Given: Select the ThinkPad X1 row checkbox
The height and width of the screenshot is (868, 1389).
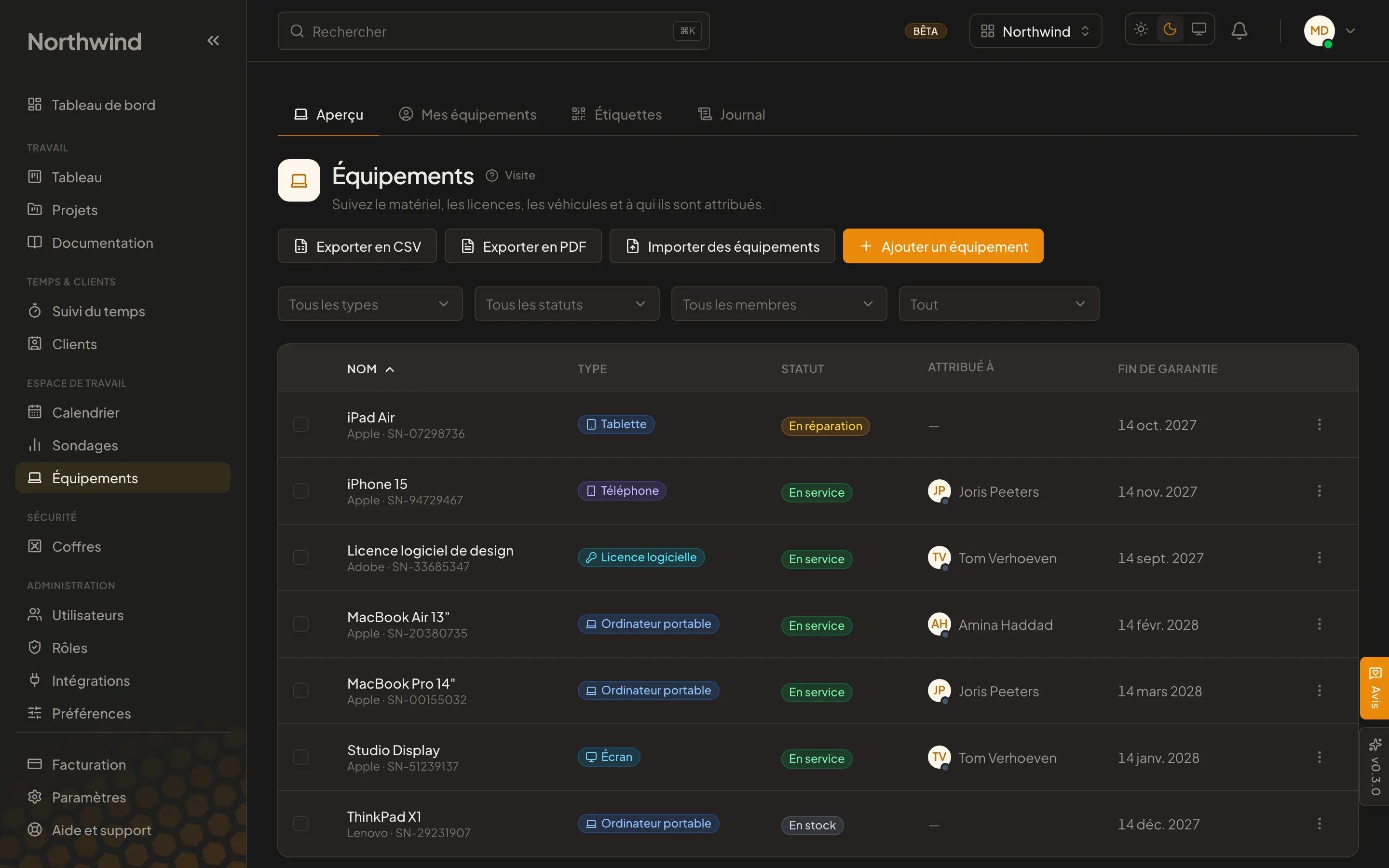Looking at the screenshot, I should tap(301, 824).
